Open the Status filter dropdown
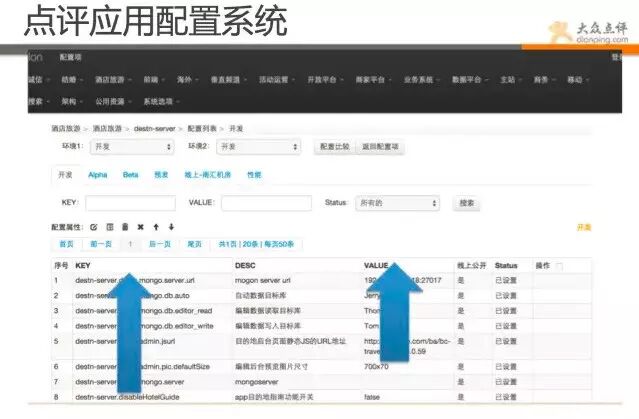The width and height of the screenshot is (639, 419). (x=397, y=203)
